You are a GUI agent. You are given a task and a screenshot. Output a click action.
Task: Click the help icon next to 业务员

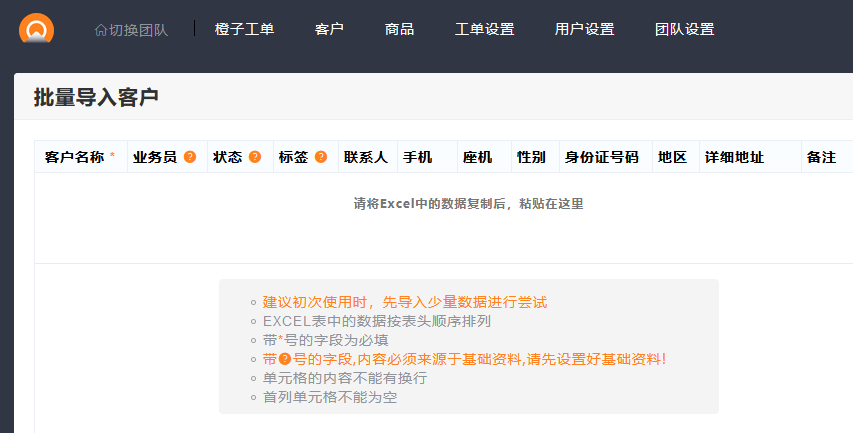coord(190,157)
